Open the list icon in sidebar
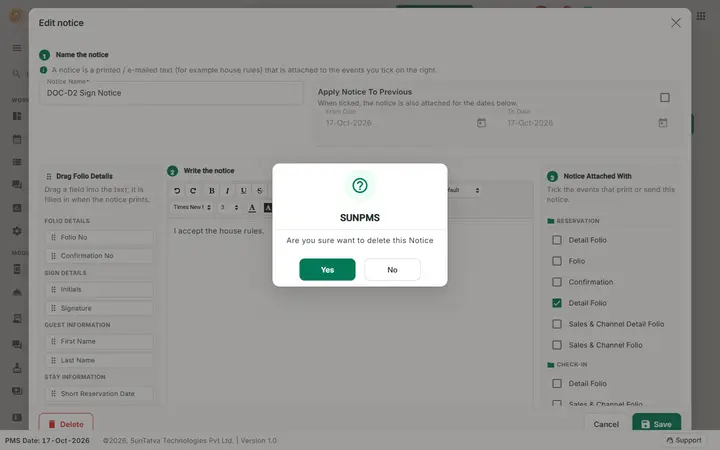 coord(17,162)
